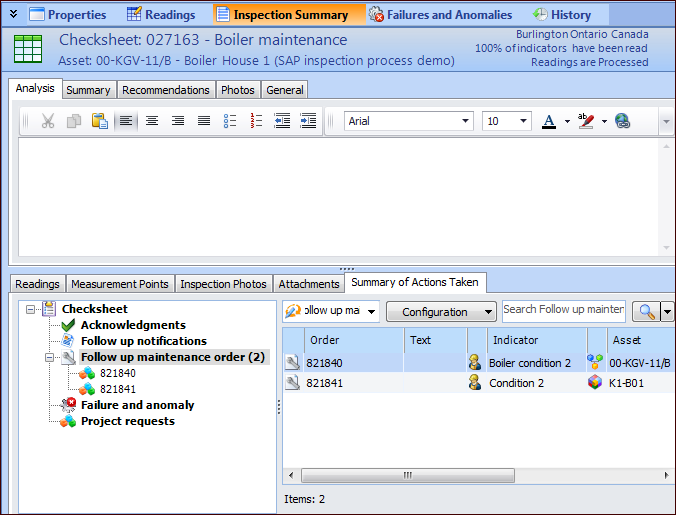Toggle justify text alignment

point(204,121)
